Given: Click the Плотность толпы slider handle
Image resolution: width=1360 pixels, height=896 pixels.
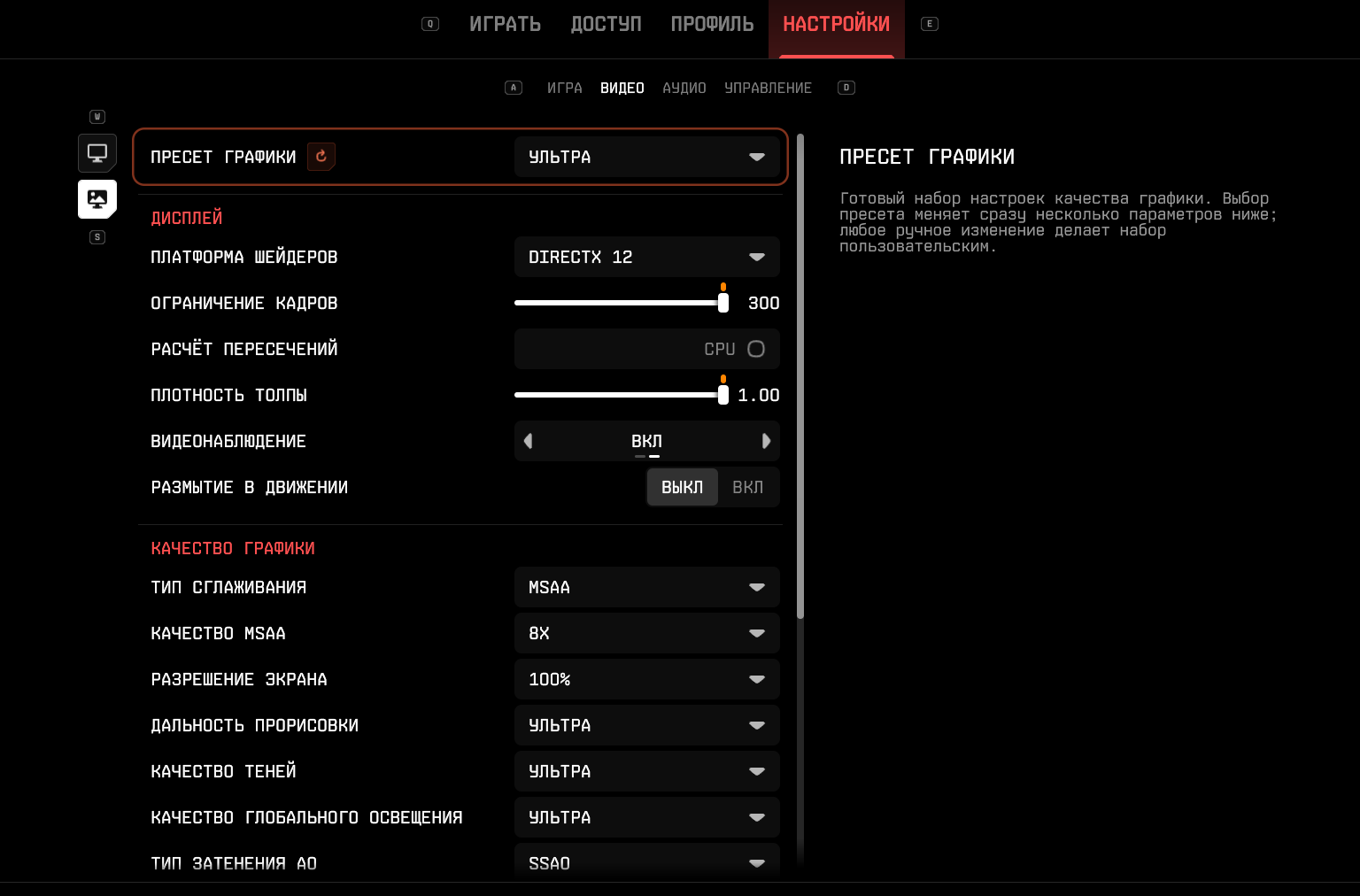Looking at the screenshot, I should [723, 395].
